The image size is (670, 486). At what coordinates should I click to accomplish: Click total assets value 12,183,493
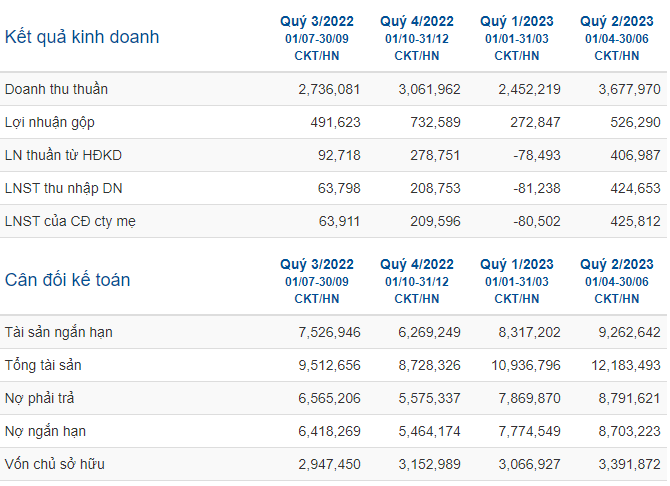(626, 365)
